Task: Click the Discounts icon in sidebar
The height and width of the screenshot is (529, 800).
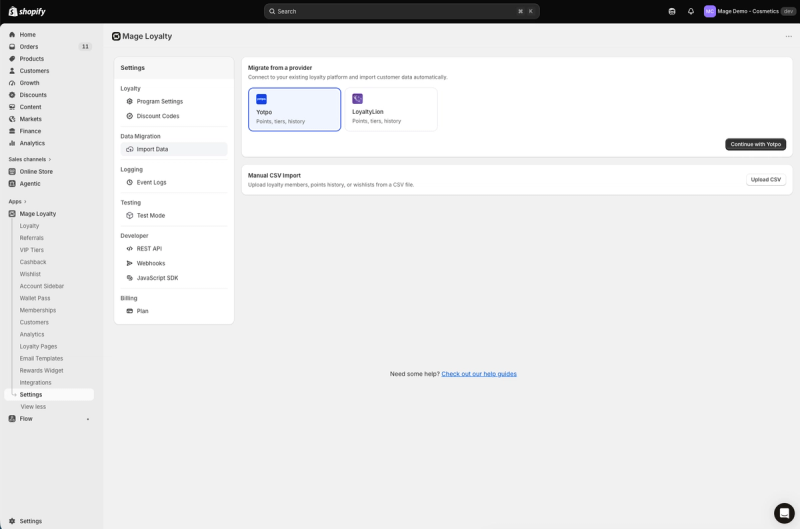Action: [12, 95]
